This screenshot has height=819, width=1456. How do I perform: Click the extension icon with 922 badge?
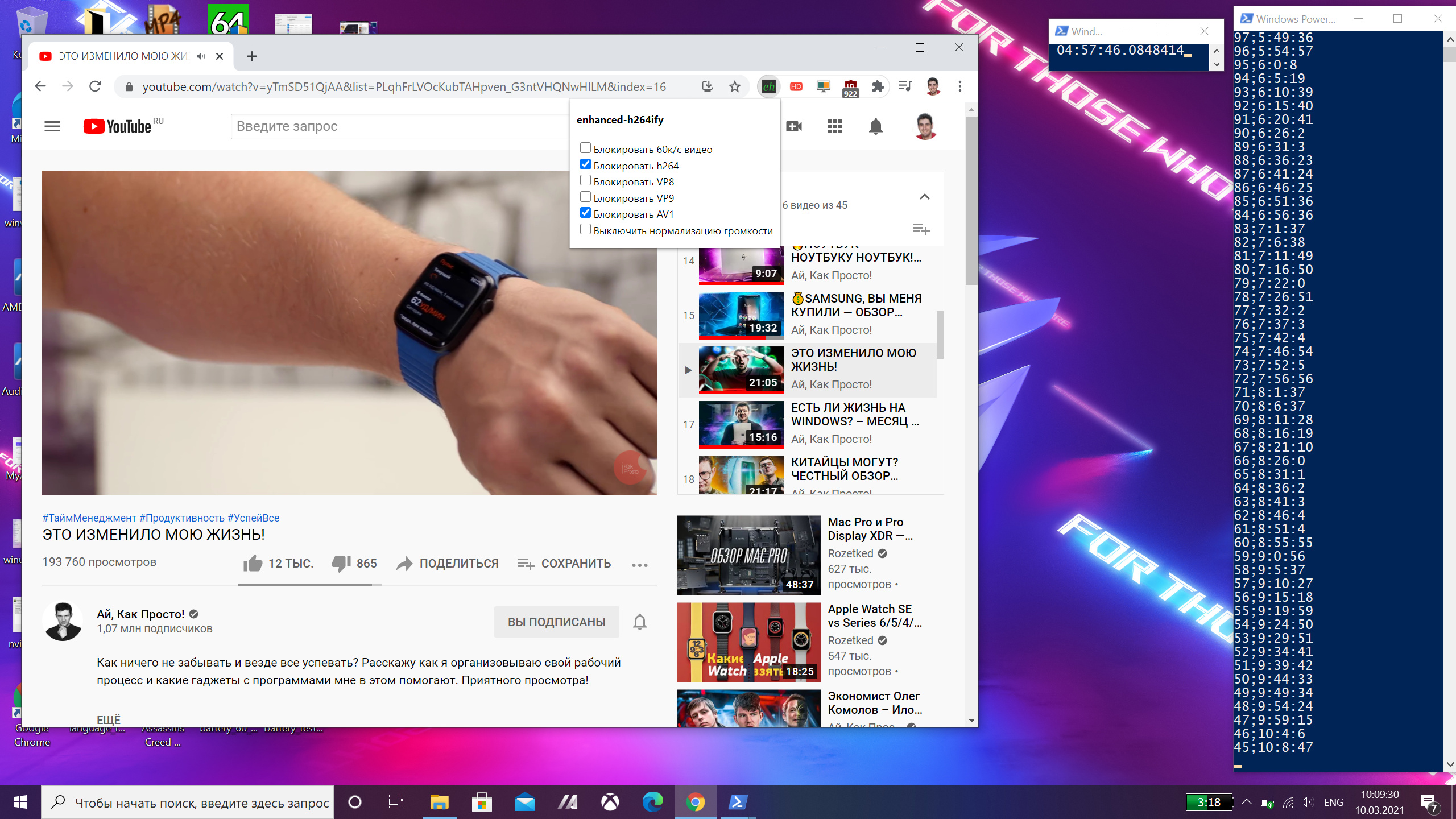851,88
